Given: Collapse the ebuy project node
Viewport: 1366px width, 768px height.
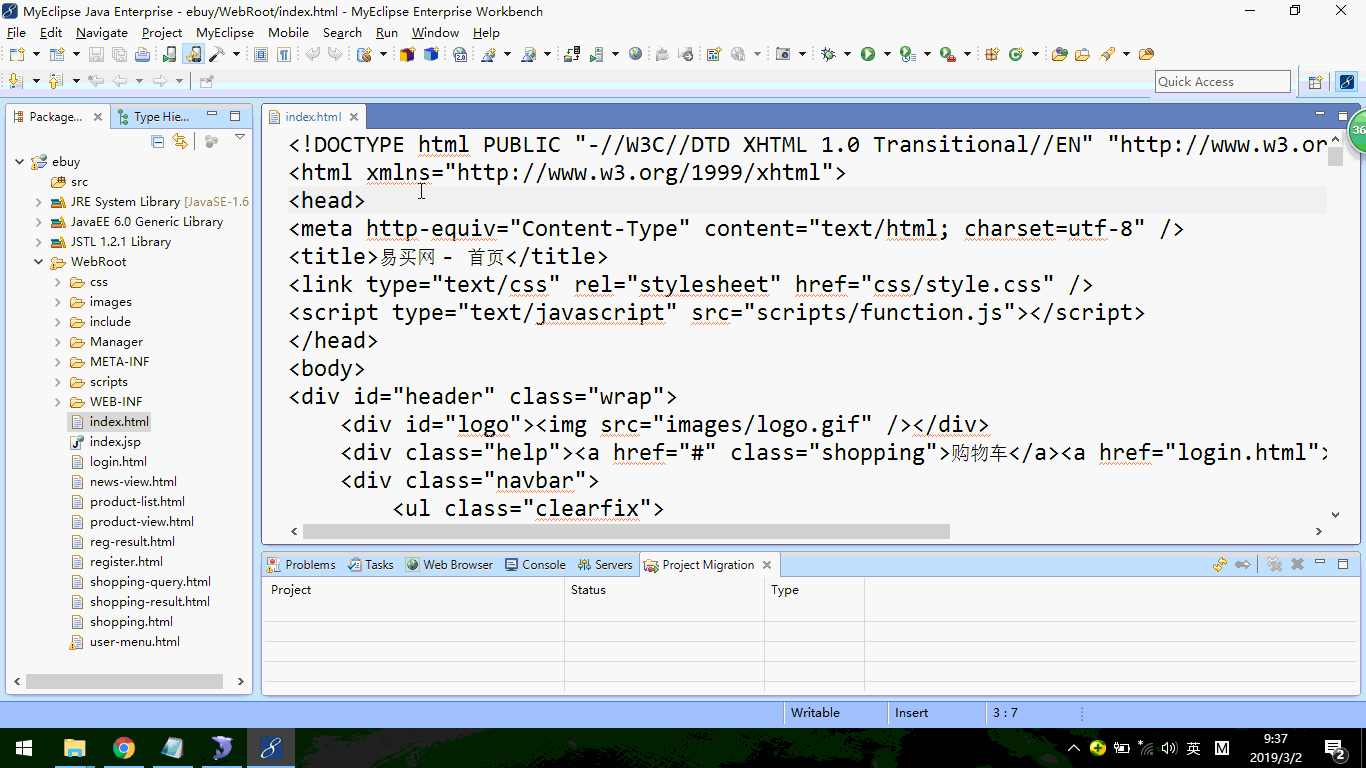Looking at the screenshot, I should [x=19, y=161].
